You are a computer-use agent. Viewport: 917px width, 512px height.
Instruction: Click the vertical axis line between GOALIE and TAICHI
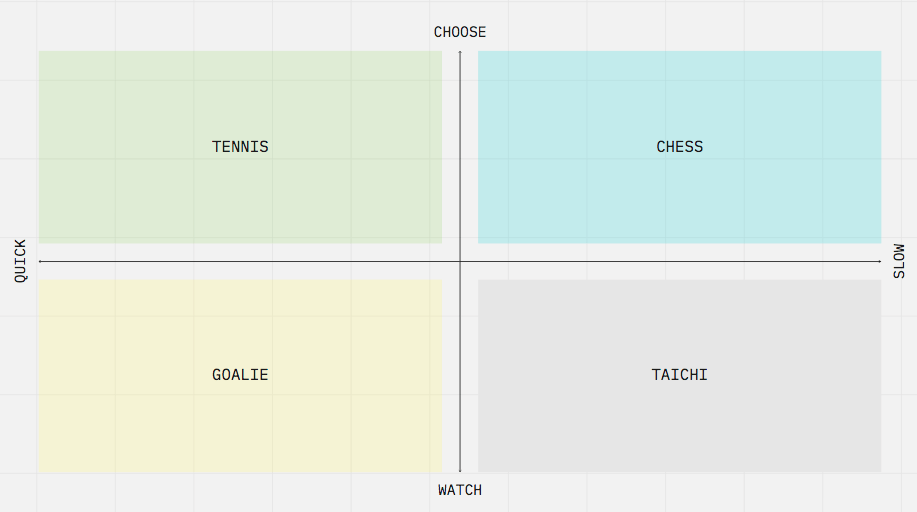(x=460, y=375)
